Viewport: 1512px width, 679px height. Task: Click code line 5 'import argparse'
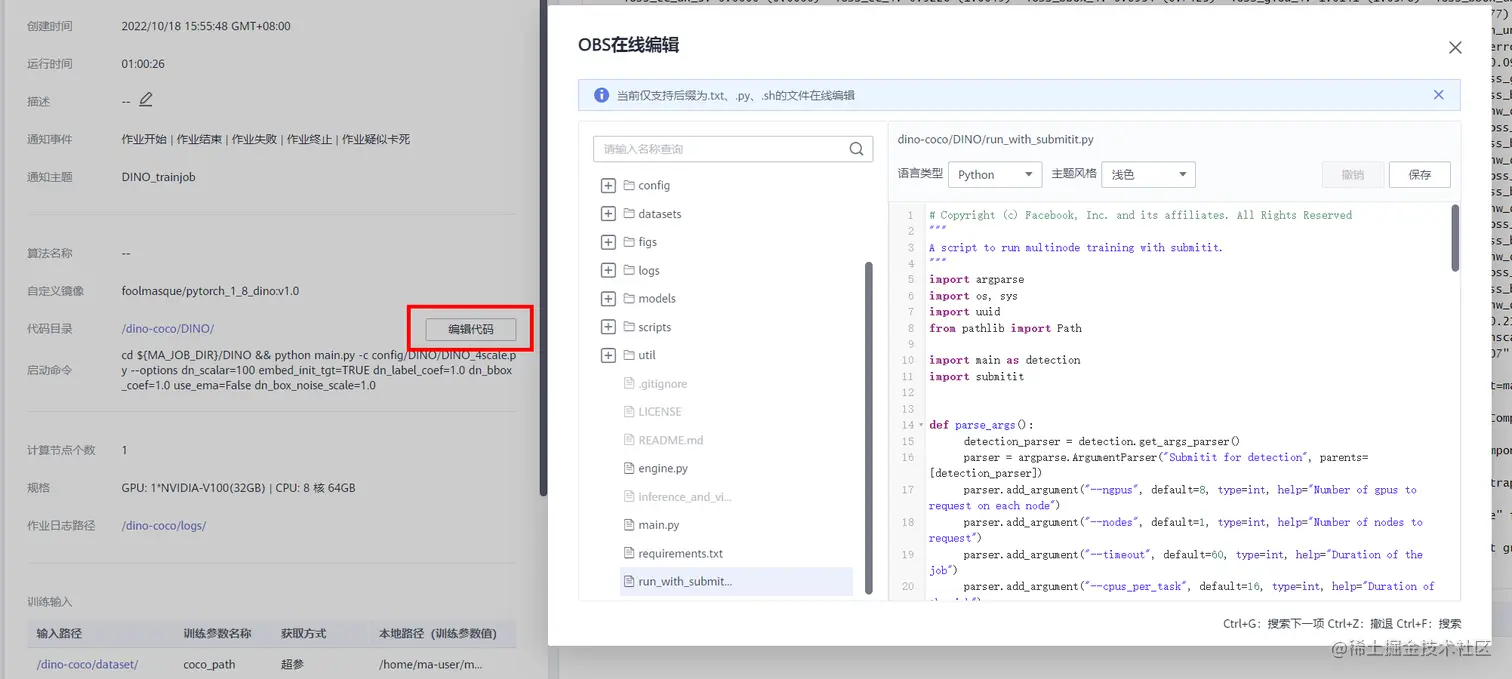coord(976,279)
